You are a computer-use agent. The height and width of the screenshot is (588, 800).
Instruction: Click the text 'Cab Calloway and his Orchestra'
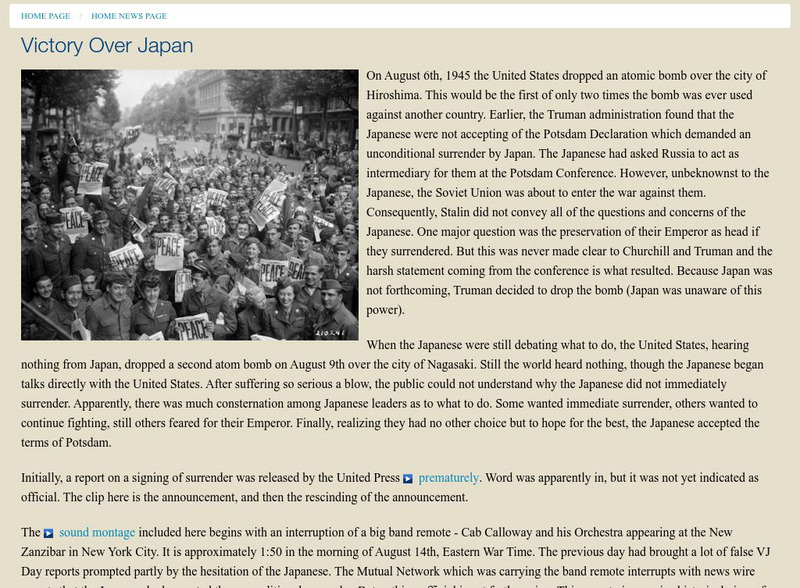(542, 532)
